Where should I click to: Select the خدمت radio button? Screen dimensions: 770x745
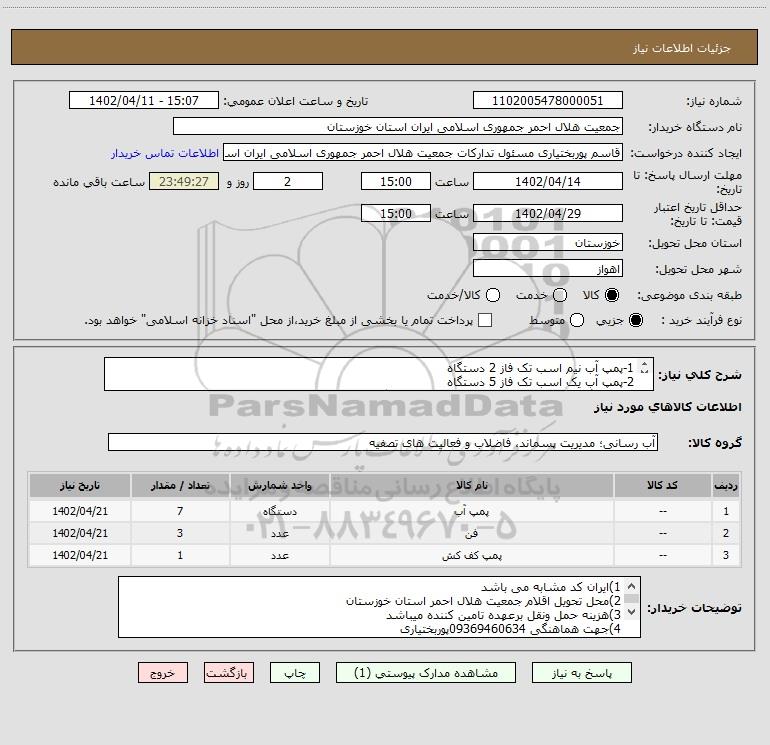point(560,295)
